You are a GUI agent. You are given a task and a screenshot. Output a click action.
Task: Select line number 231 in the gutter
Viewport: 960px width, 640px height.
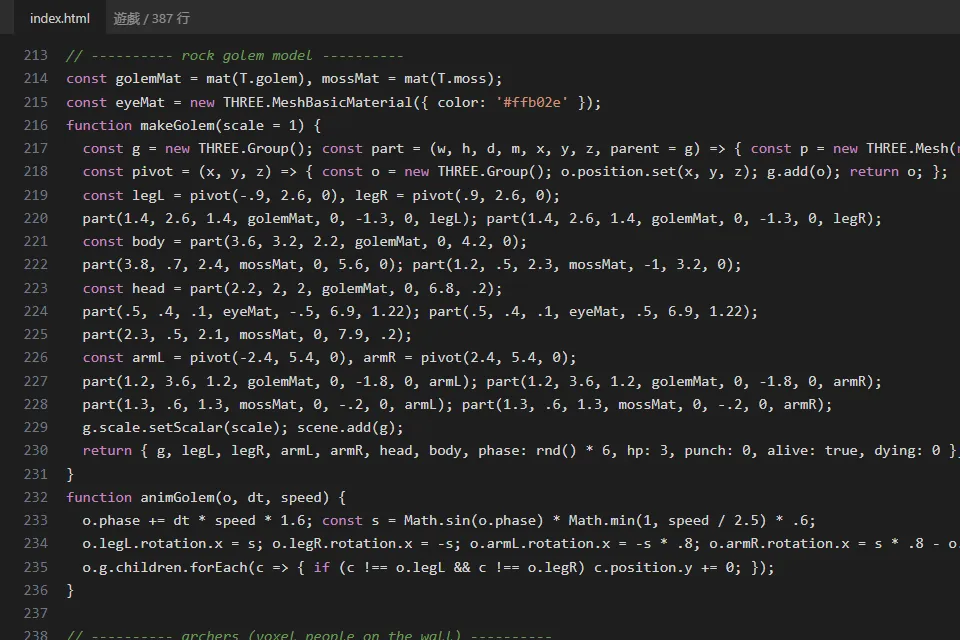(36, 474)
